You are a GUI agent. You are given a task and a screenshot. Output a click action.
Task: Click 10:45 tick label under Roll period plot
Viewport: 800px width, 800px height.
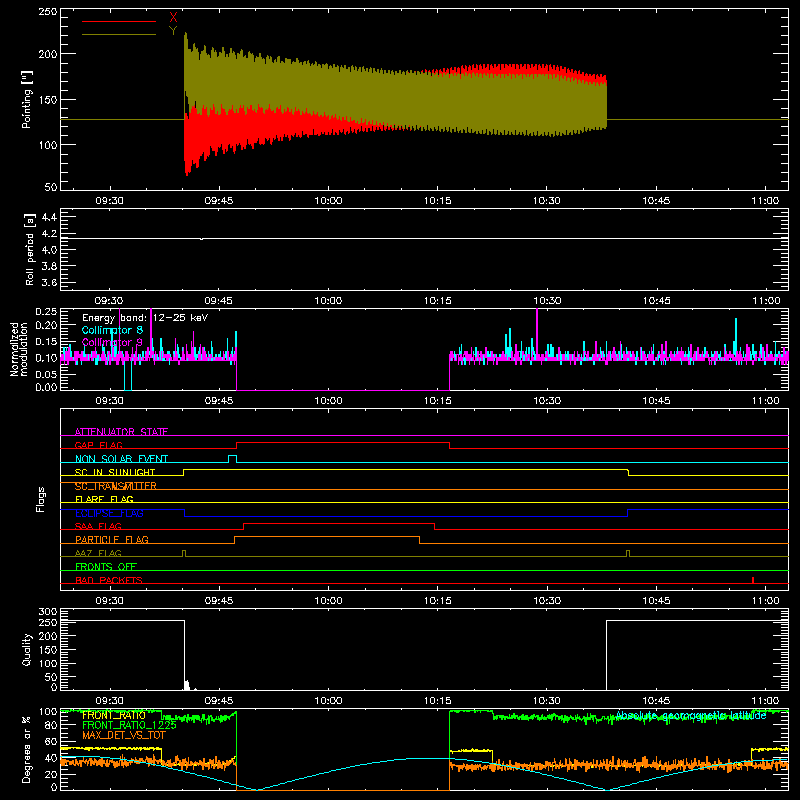[656, 301]
